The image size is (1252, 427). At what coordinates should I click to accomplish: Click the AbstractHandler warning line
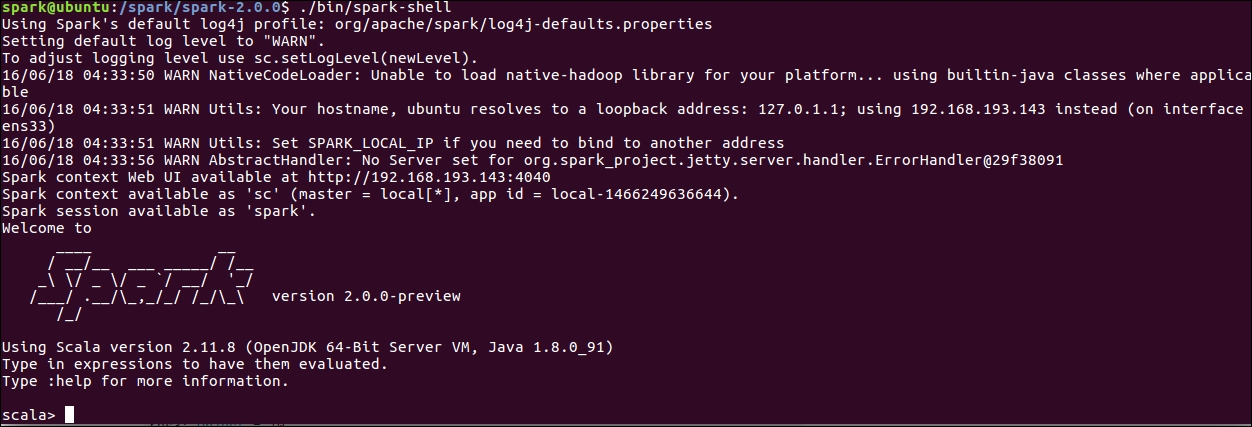pyautogui.click(x=532, y=160)
